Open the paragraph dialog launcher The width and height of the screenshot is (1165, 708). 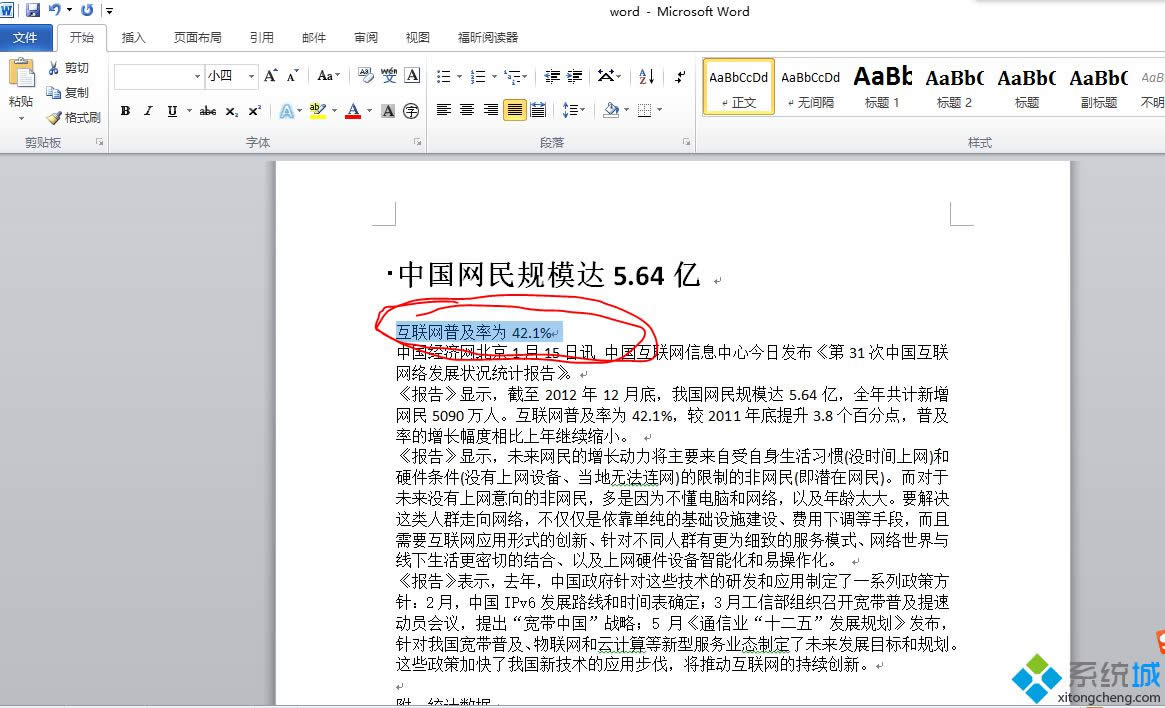tap(687, 142)
